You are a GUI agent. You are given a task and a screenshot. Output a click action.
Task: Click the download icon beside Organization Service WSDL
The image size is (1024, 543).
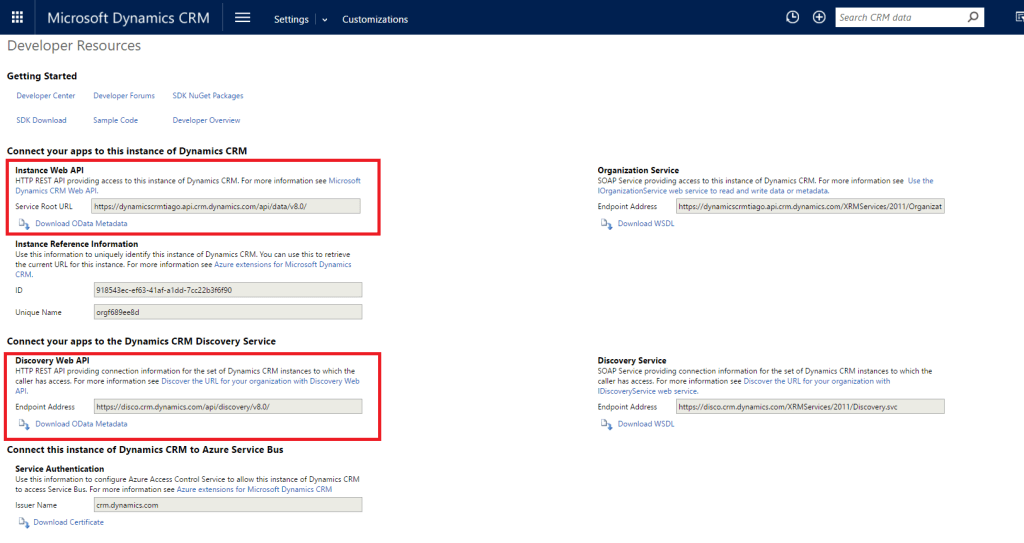pos(605,223)
